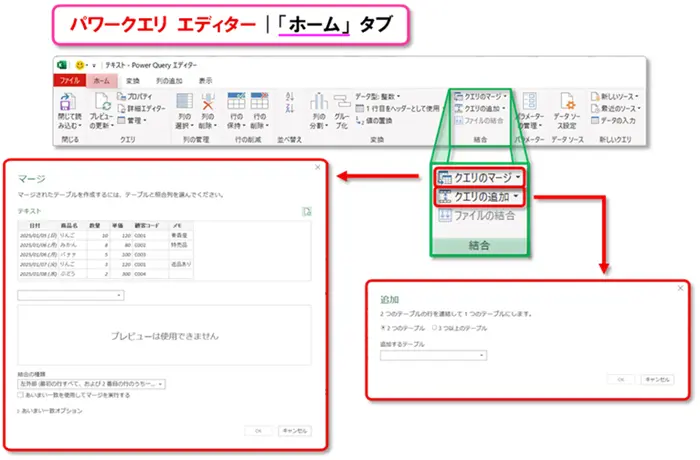This screenshot has height=460, width=700.
Task: Switch to the 列の追加 tab
Action: tap(169, 81)
